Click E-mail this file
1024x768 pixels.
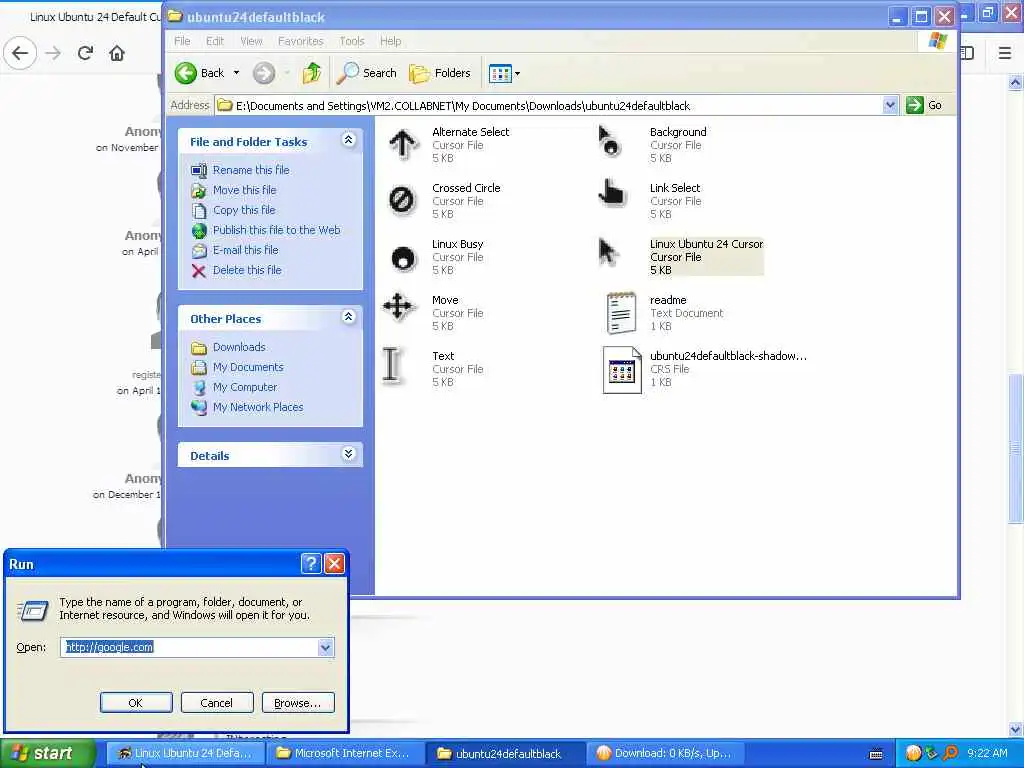(x=246, y=250)
